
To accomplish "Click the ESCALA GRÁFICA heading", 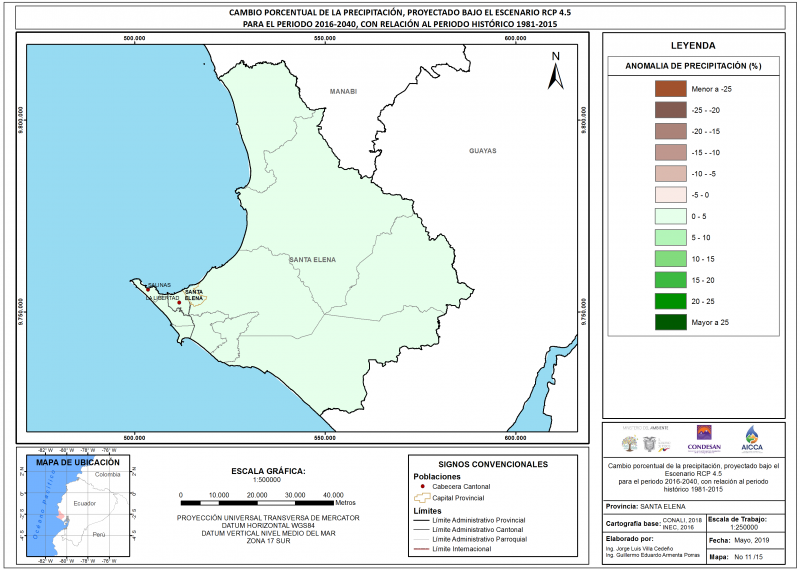I will click(x=268, y=471).
